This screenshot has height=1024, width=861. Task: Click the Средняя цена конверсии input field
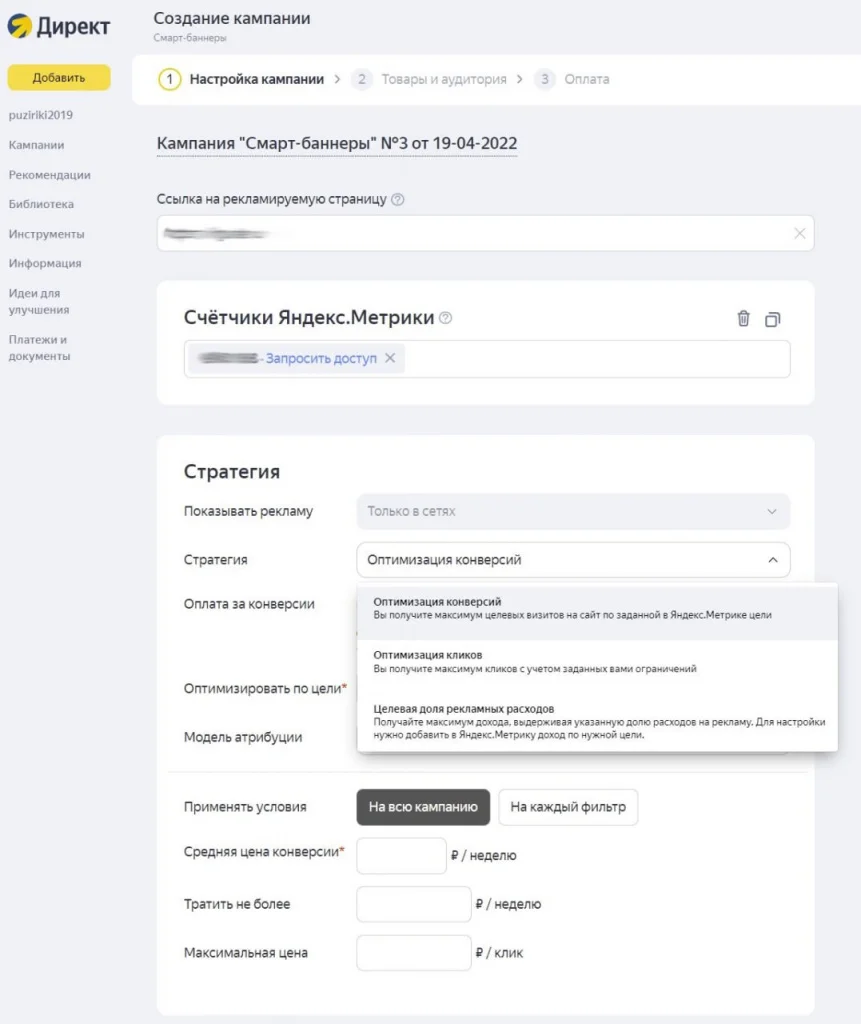pyautogui.click(x=401, y=856)
